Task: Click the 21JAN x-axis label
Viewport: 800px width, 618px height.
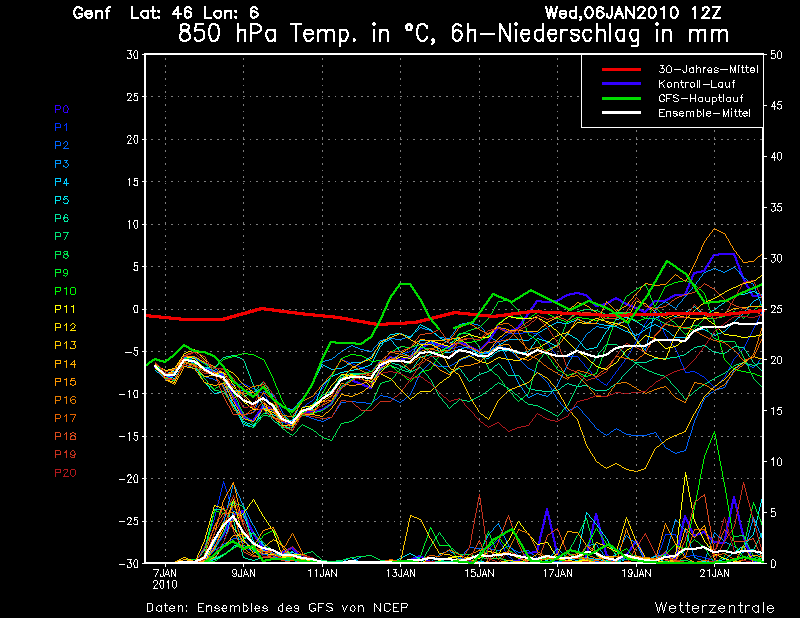Action: [715, 573]
